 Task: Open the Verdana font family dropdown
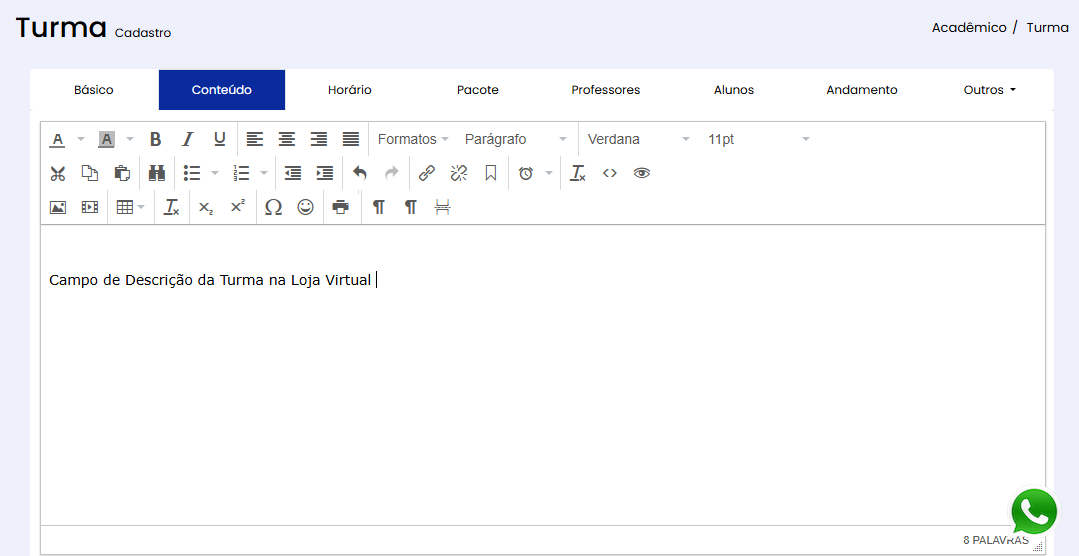point(638,140)
